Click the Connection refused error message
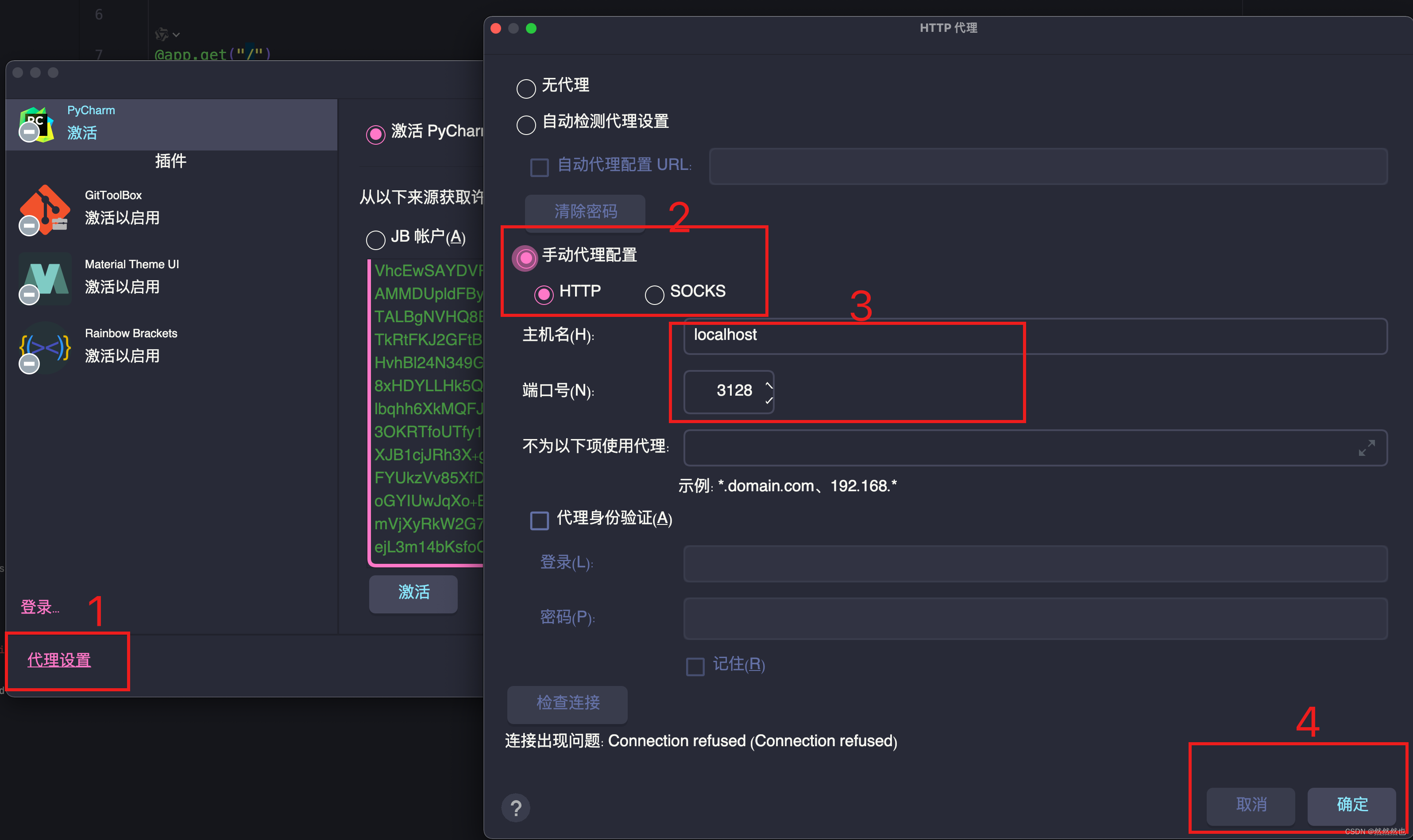 tap(701, 741)
